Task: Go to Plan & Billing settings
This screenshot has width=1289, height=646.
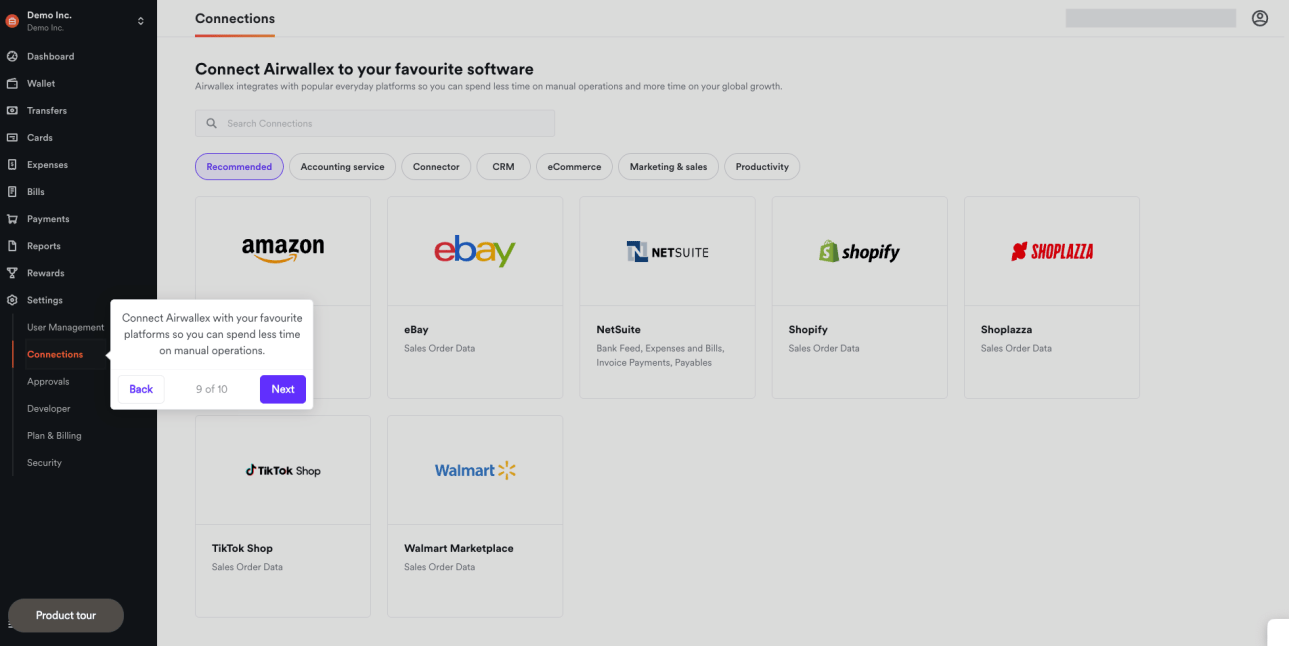Action: (54, 435)
